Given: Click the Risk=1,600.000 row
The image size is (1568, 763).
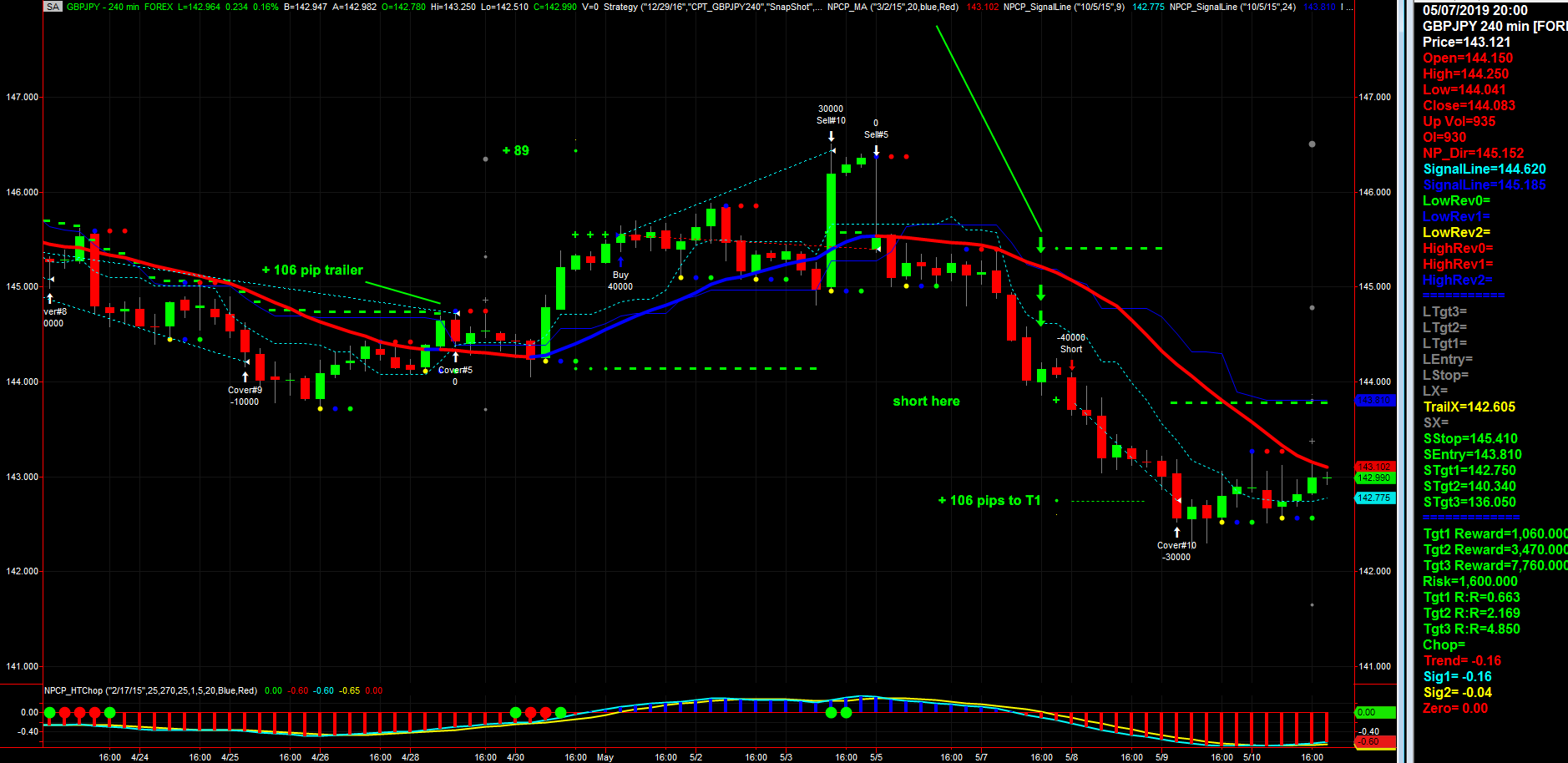Looking at the screenshot, I should tap(1470, 581).
